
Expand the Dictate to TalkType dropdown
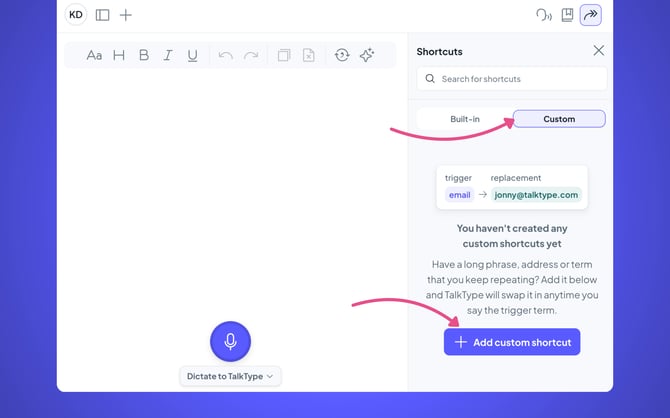pyautogui.click(x=230, y=376)
